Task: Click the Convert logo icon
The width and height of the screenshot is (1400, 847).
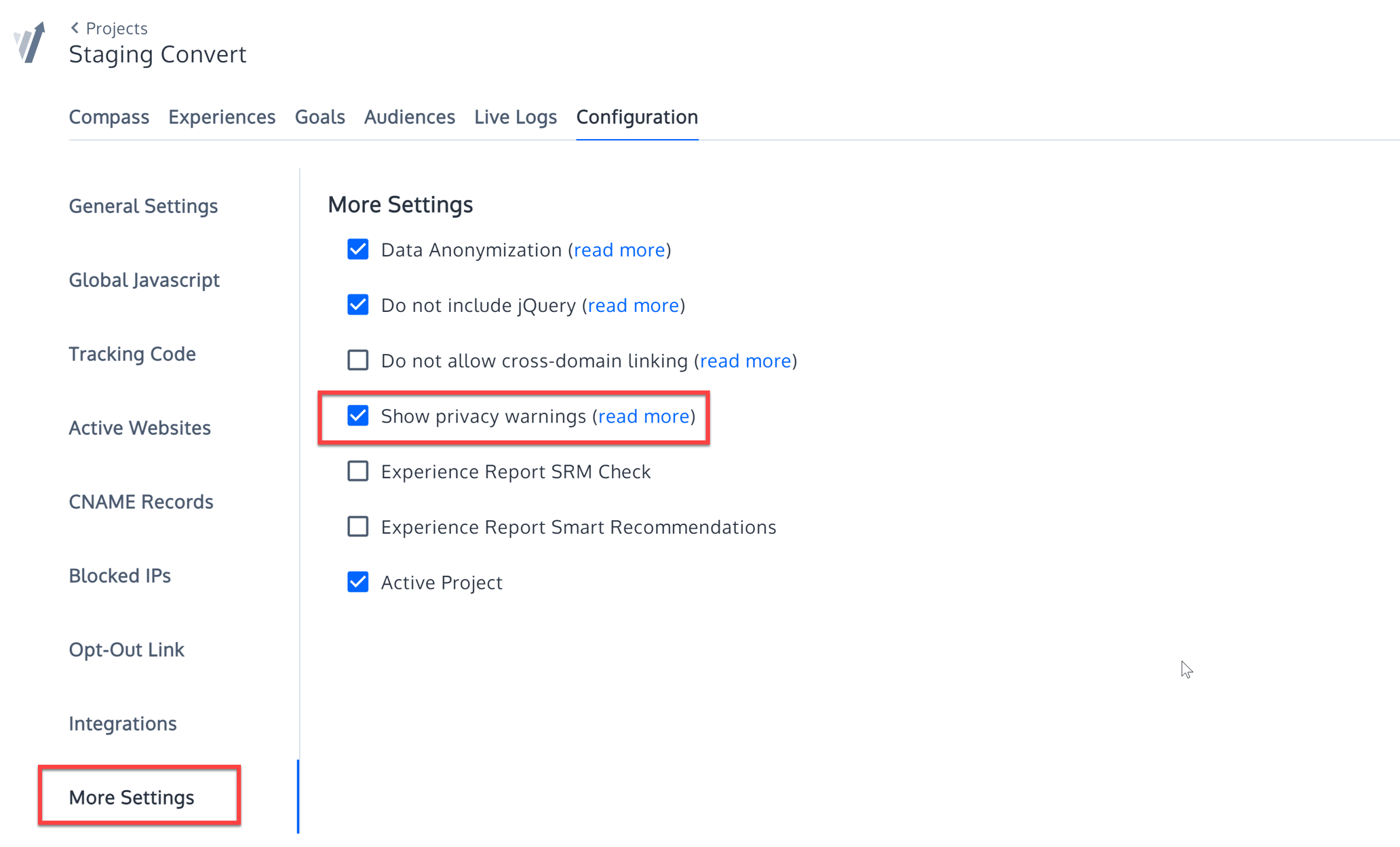Action: click(28, 42)
